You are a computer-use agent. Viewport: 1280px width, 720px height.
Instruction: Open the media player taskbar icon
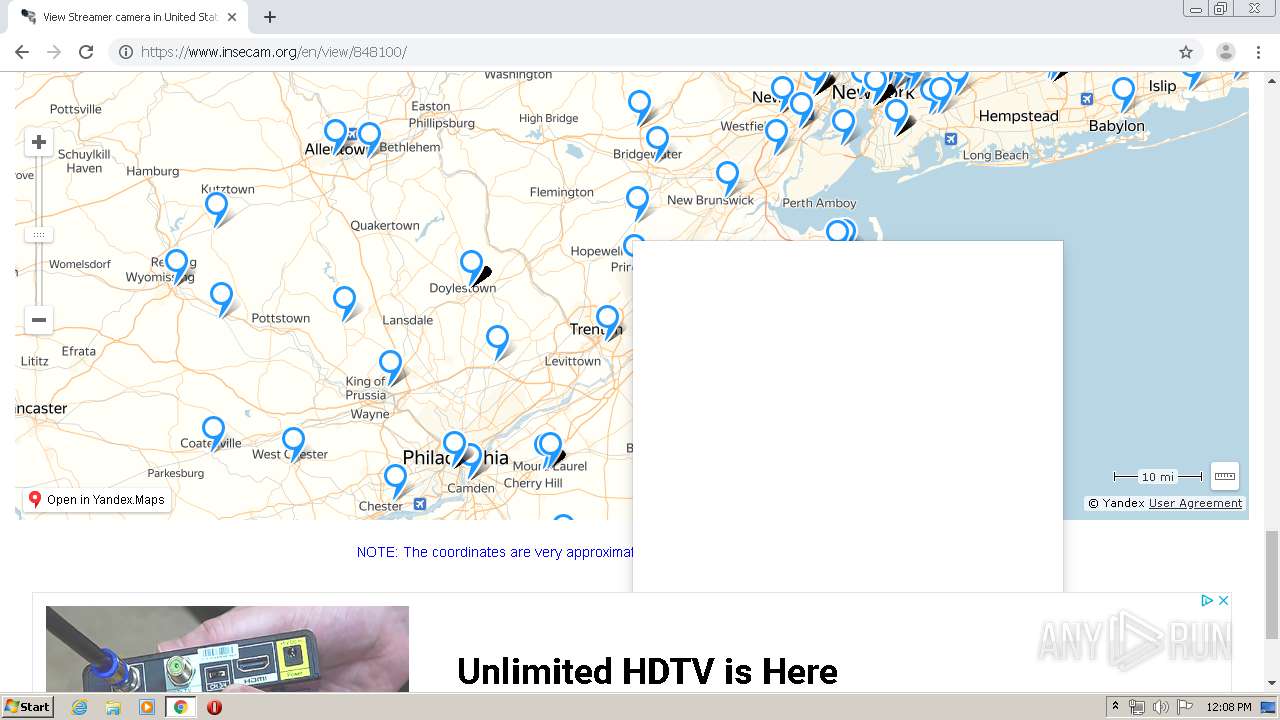tap(147, 707)
